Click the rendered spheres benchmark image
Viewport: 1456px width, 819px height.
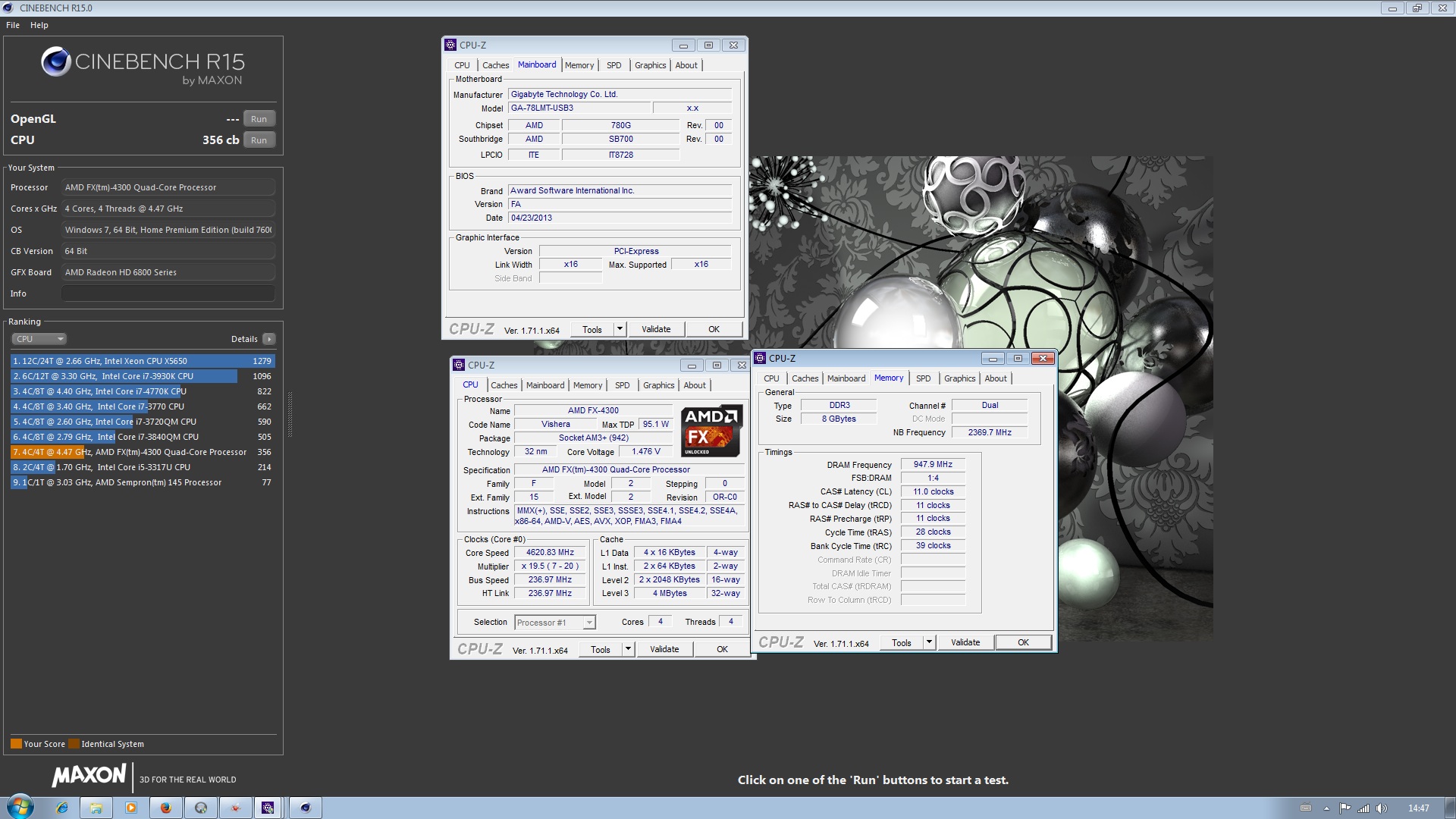pyautogui.click(x=981, y=398)
